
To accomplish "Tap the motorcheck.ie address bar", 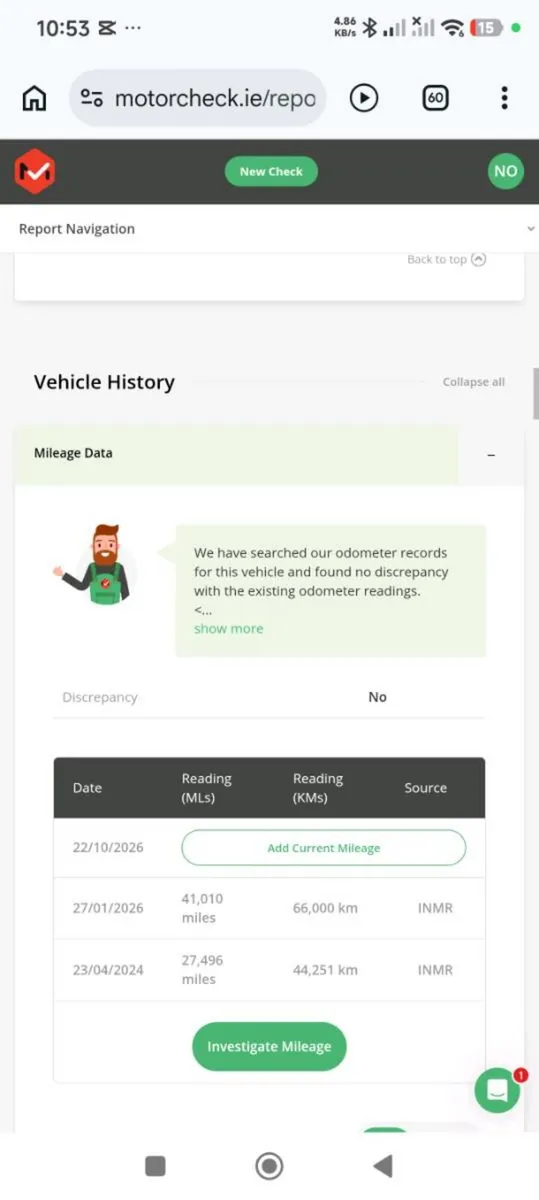I will tap(198, 98).
